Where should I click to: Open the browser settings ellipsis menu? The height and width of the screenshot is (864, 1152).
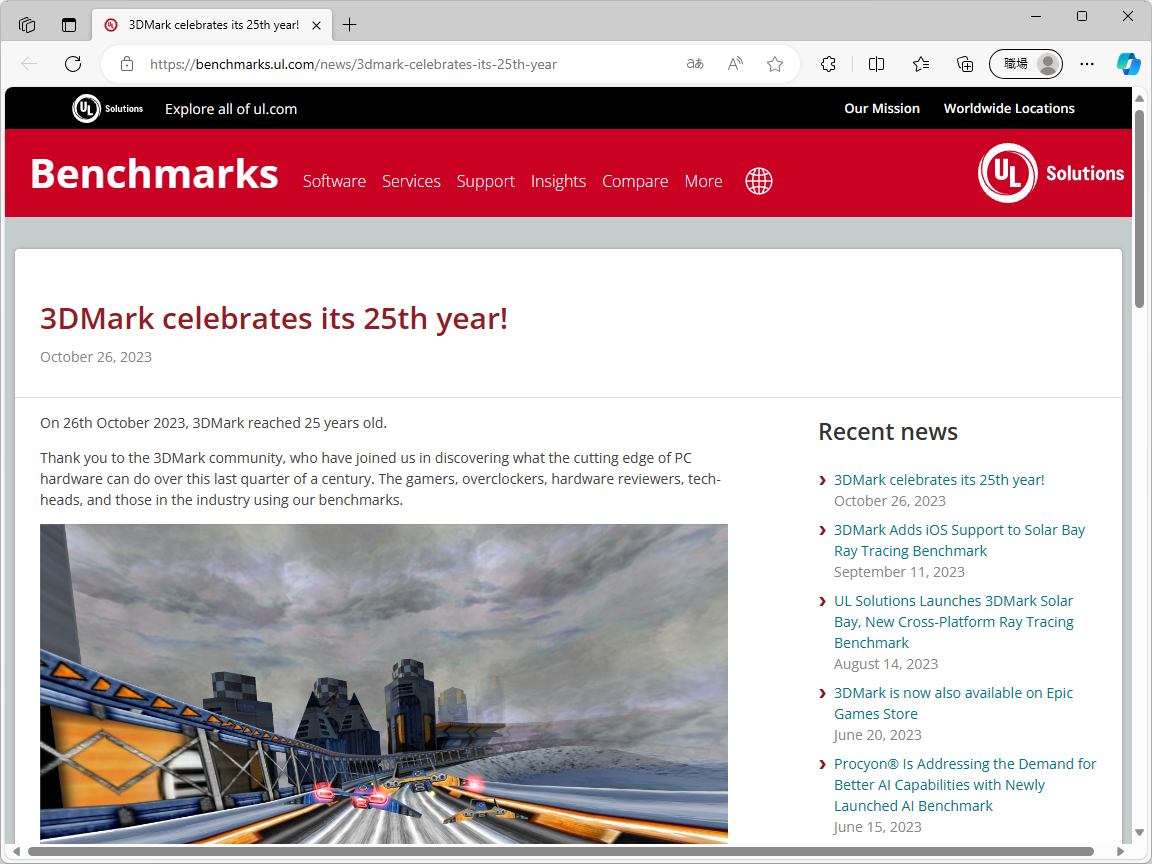coord(1087,63)
